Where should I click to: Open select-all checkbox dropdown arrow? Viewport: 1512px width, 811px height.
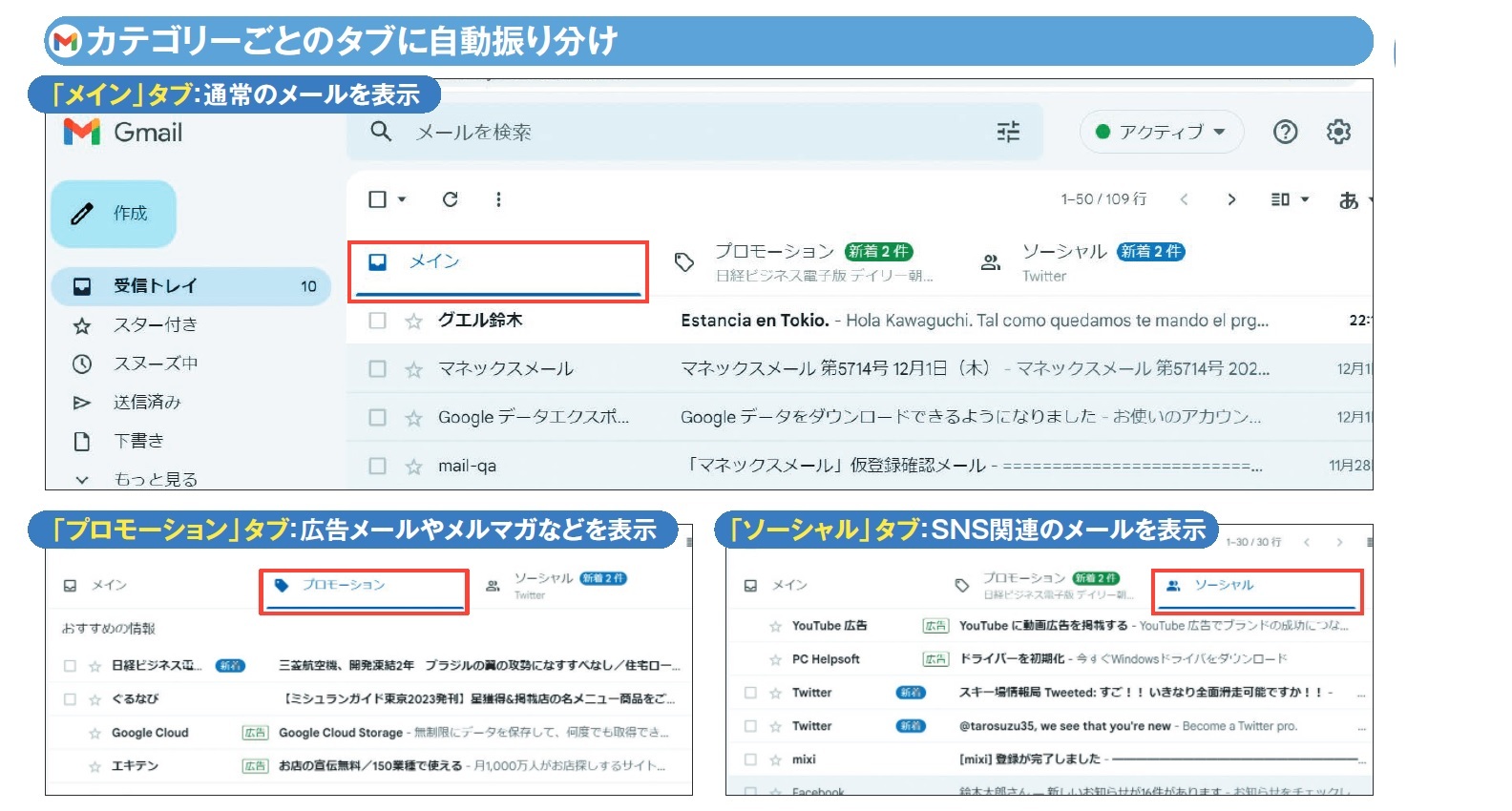402,199
